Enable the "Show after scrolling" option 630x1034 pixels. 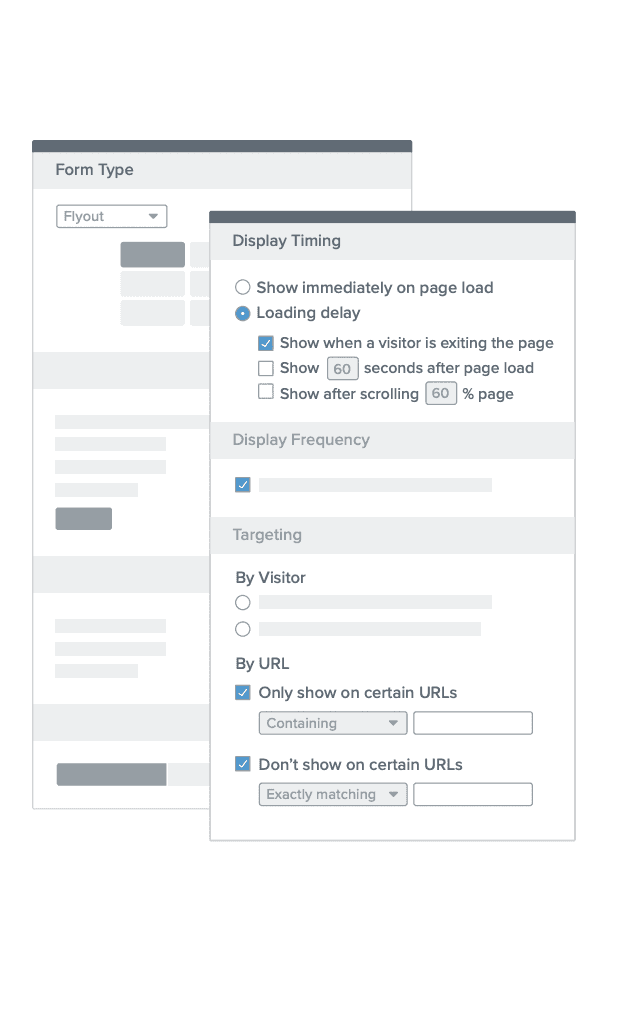266,393
